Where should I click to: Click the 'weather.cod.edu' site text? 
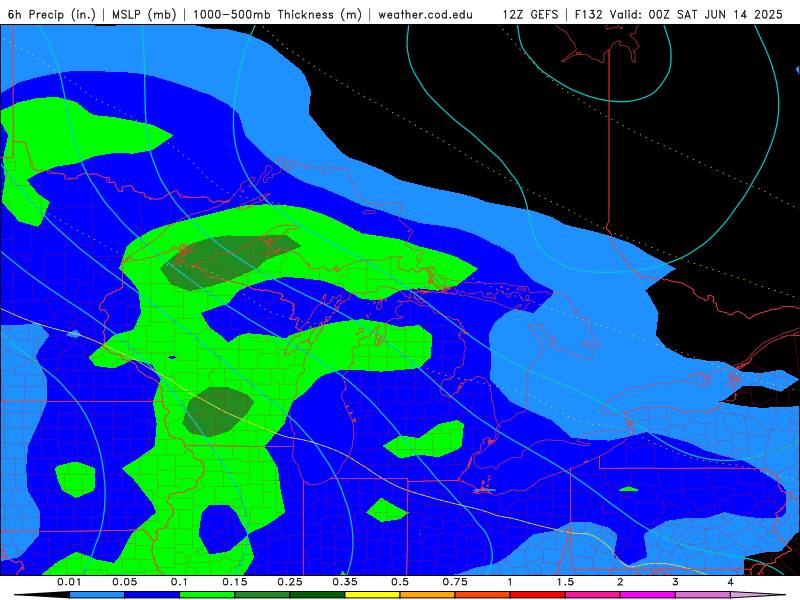point(425,14)
